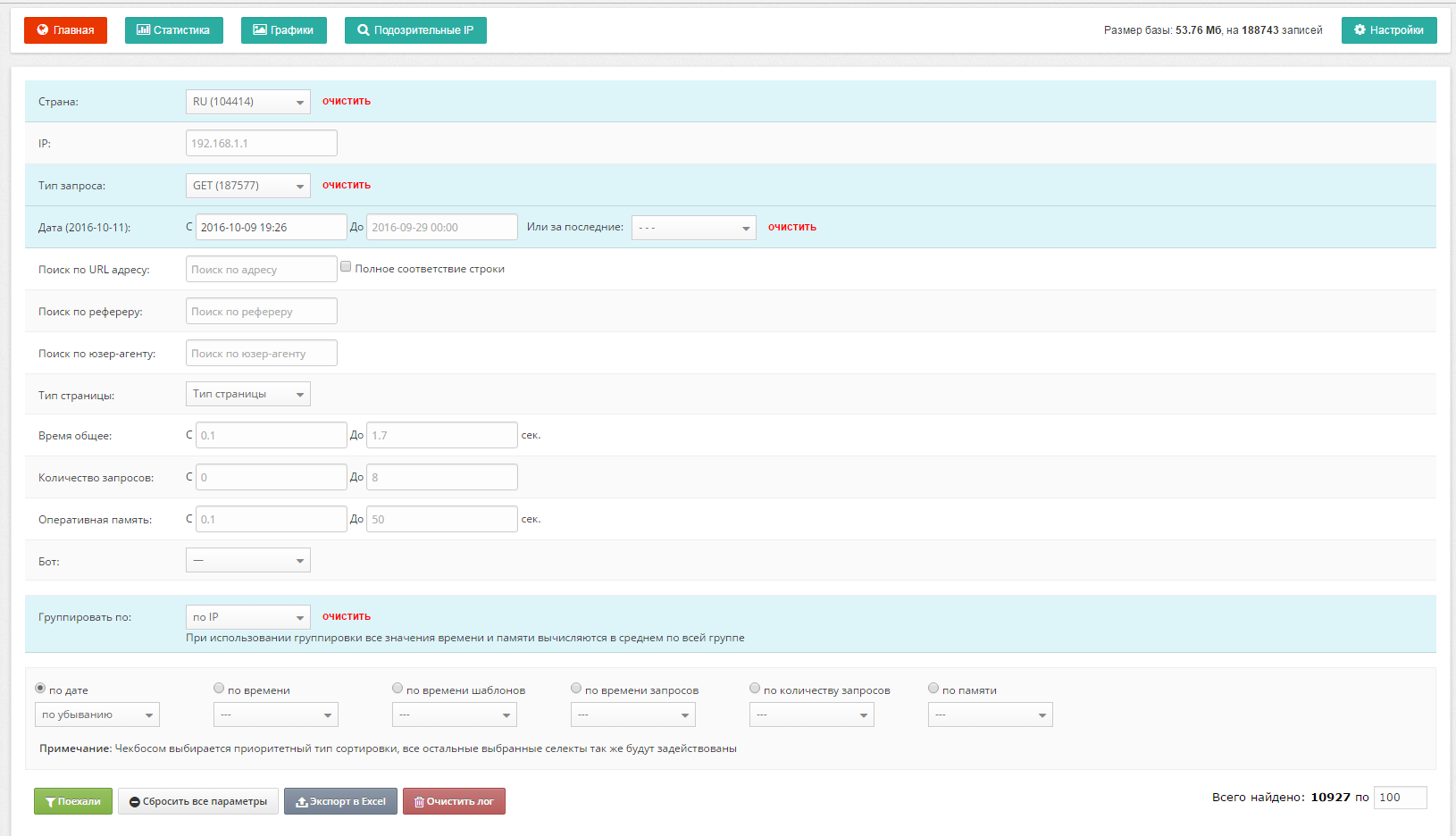Click Экспорт в Excel upload button
This screenshot has width=1456, height=836.
click(x=340, y=801)
